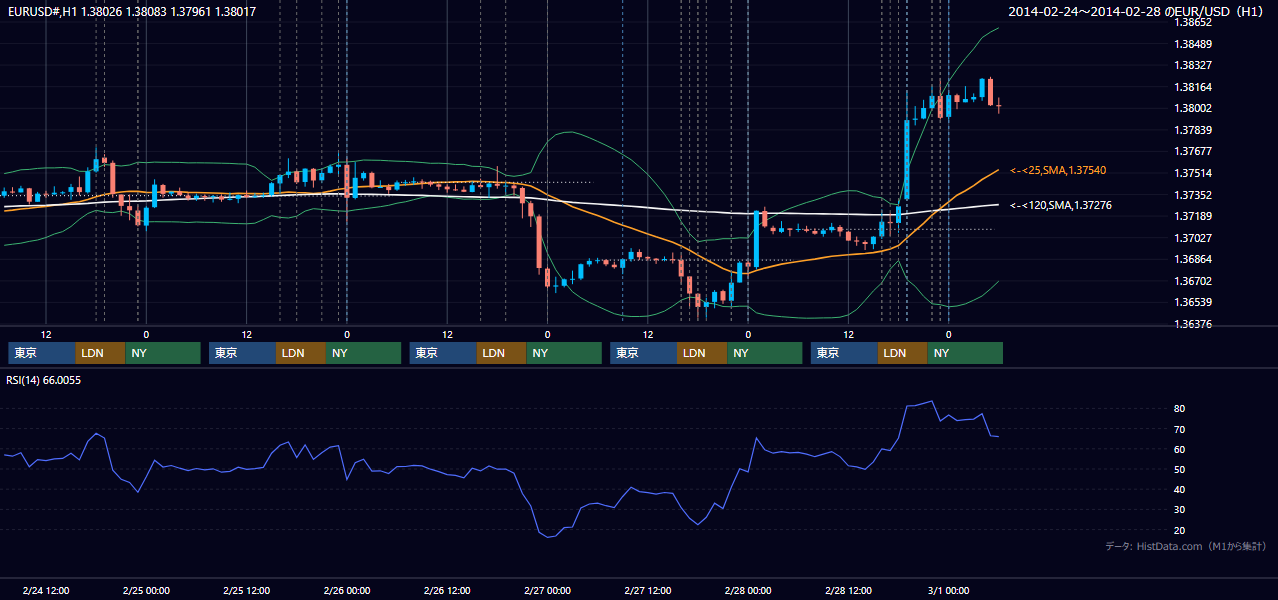Image resolution: width=1278 pixels, height=600 pixels.
Task: Click RSI scale value 80
Action: click(1180, 409)
